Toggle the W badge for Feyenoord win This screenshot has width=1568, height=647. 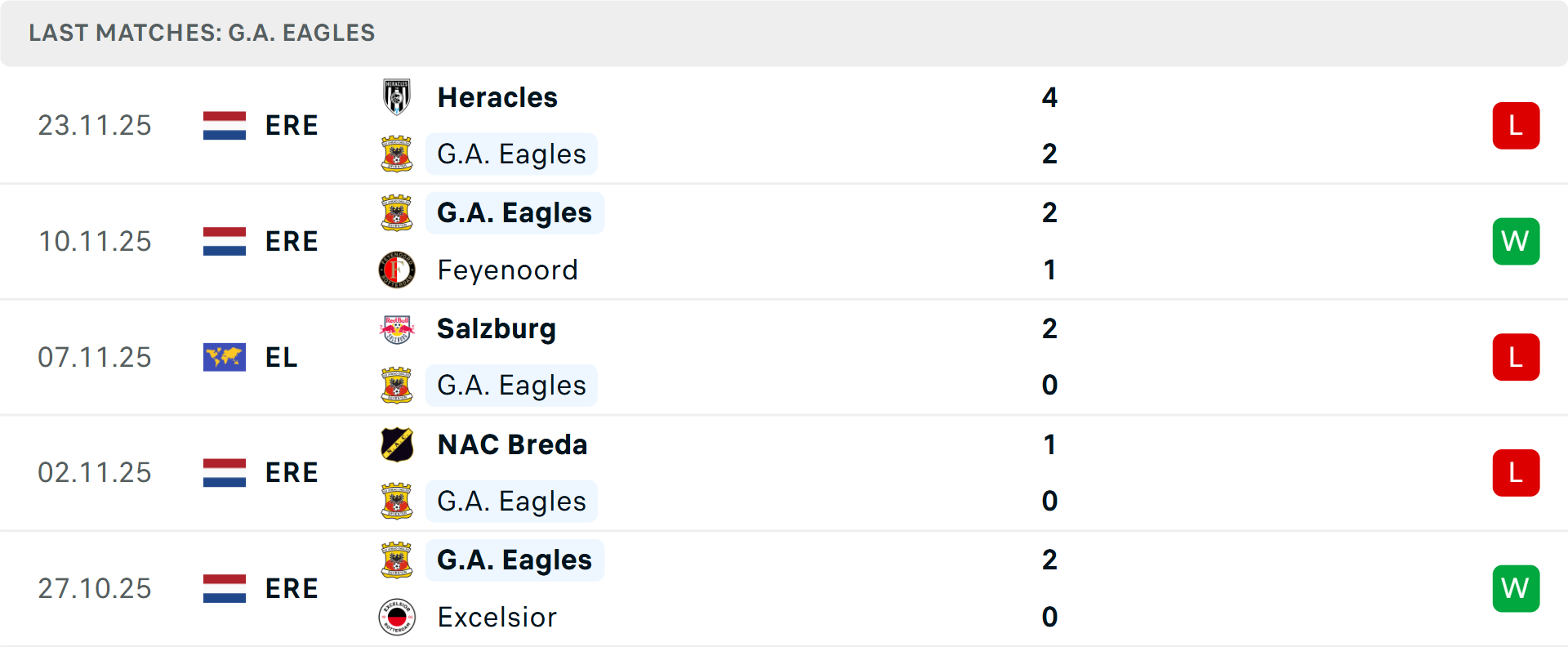coord(1516,241)
